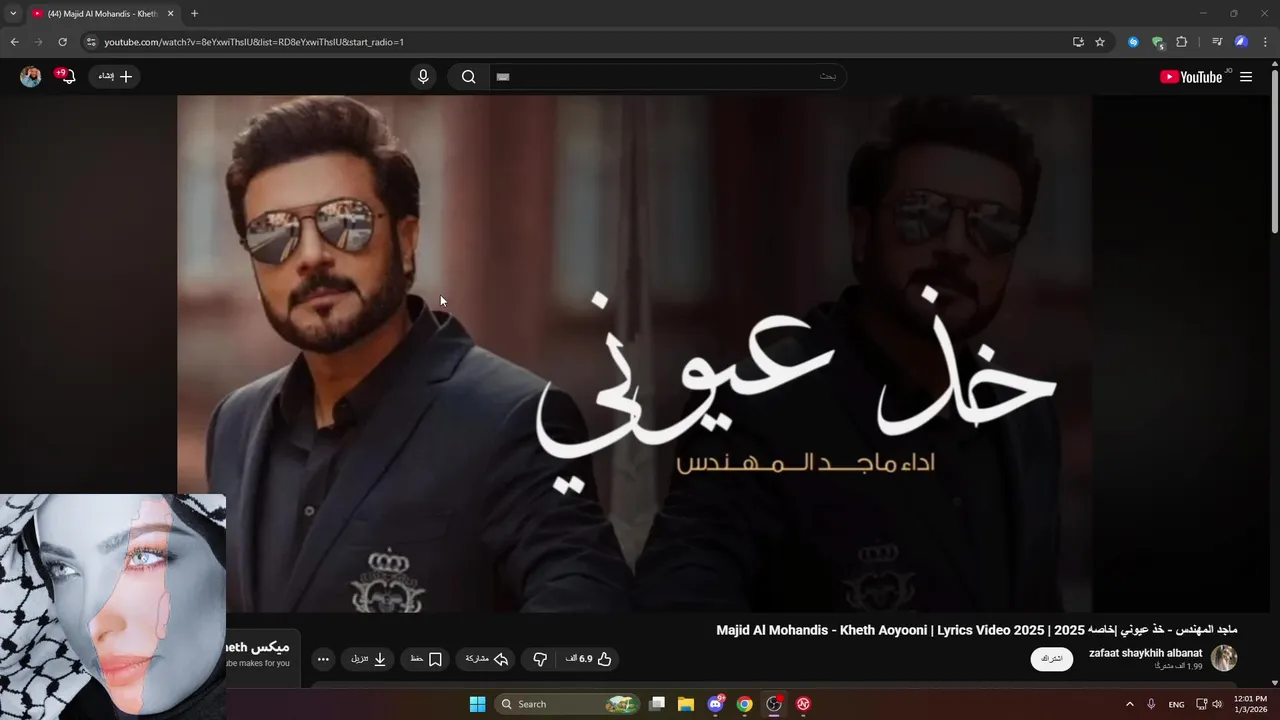This screenshot has width=1280, height=720.
Task: Install app icon in address bar
Action: (x=1078, y=42)
